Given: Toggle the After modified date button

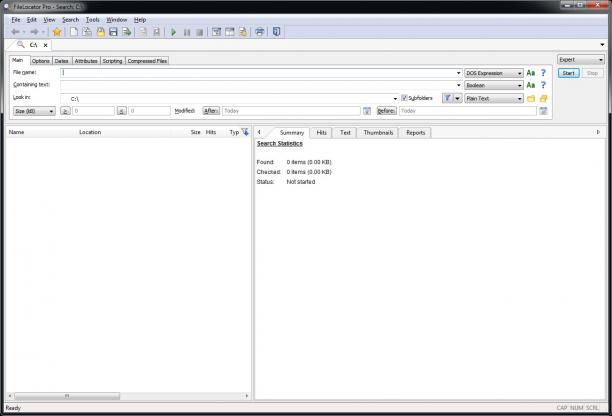Looking at the screenshot, I should click(211, 111).
